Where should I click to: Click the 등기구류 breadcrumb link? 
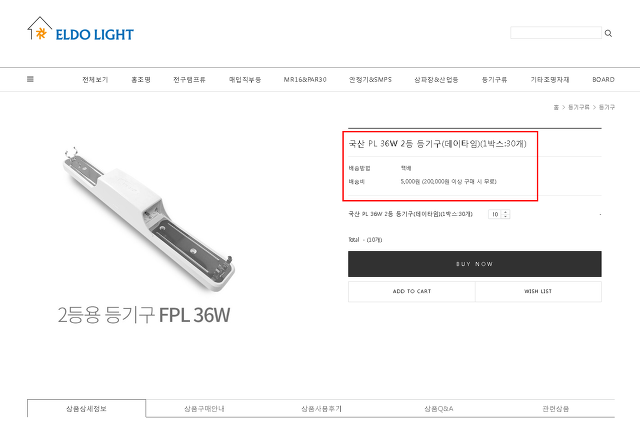(579, 107)
